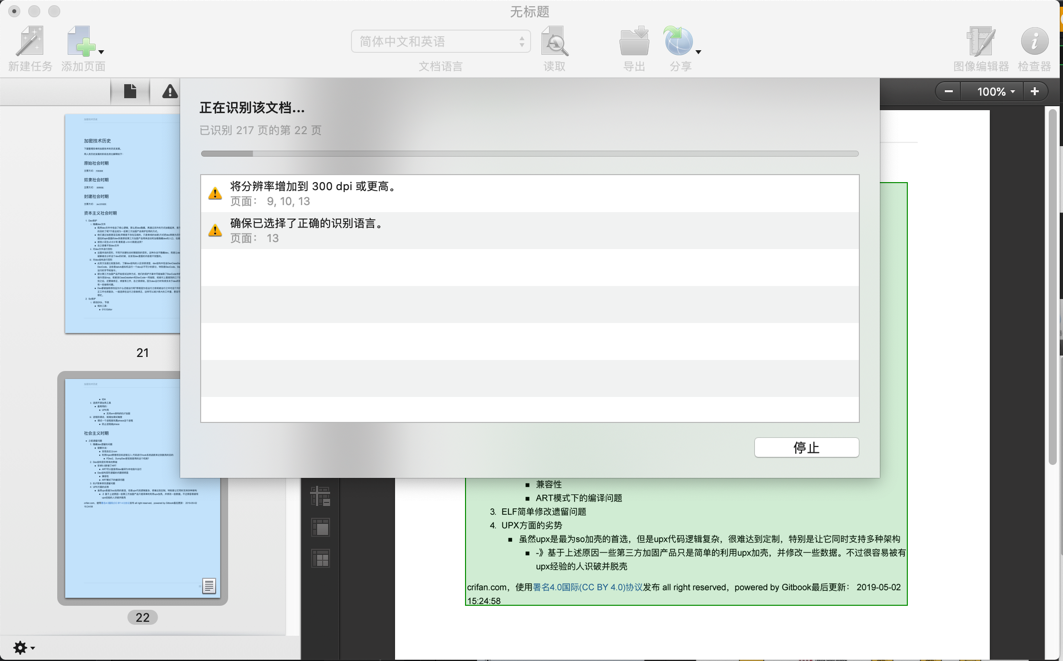Click the zoom in plus button

coord(1035,91)
